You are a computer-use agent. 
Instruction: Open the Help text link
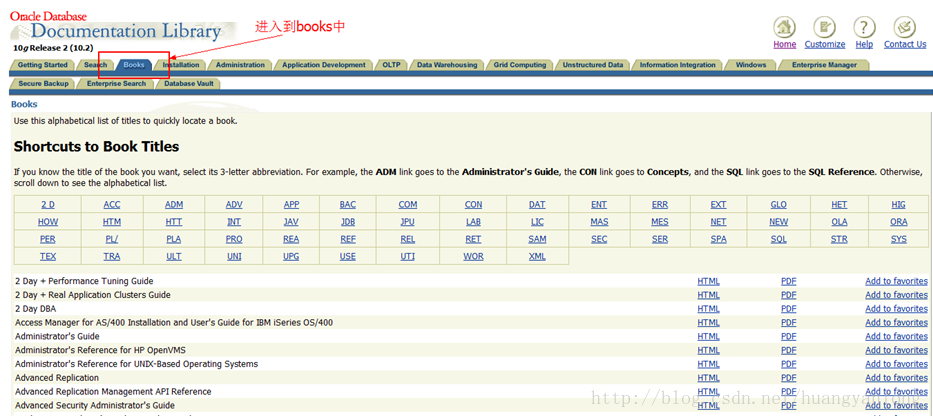864,44
